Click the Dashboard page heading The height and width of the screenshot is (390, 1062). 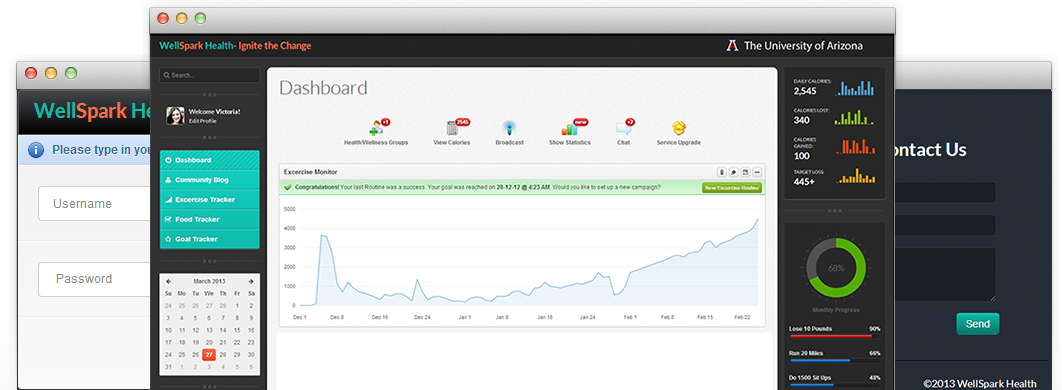tap(323, 88)
